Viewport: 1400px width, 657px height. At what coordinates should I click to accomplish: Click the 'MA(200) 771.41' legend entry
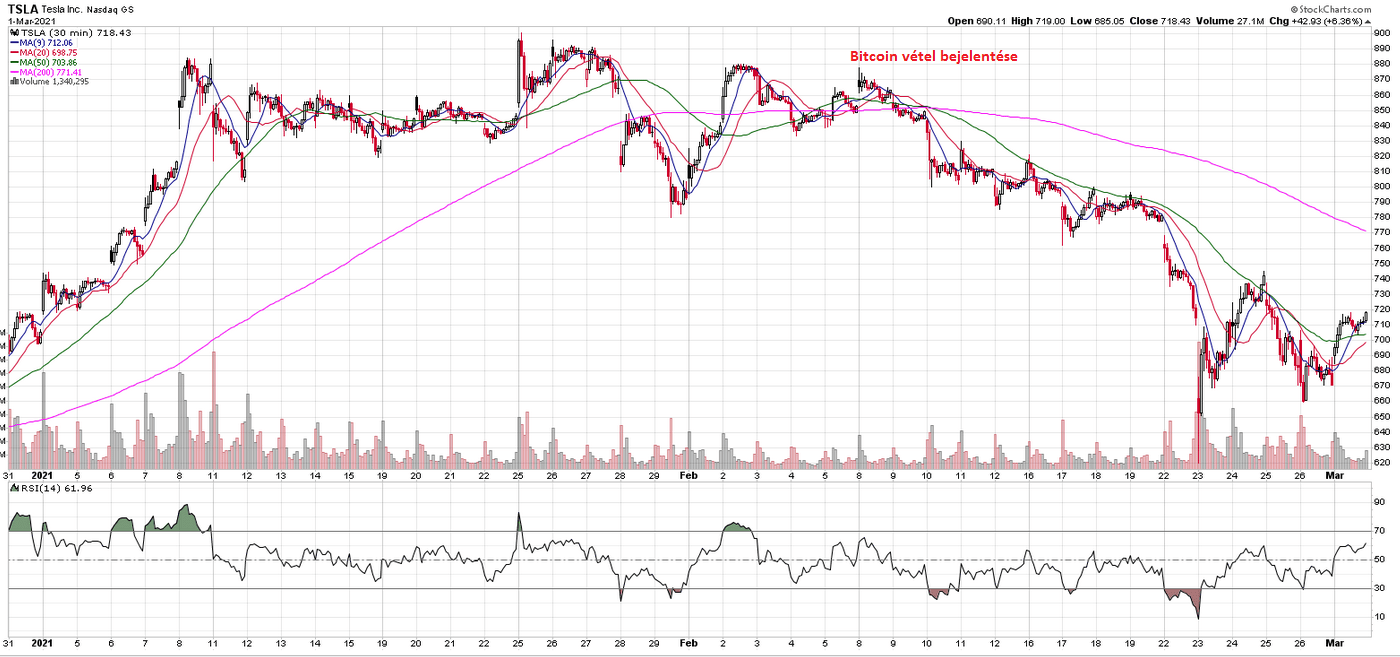49,73
